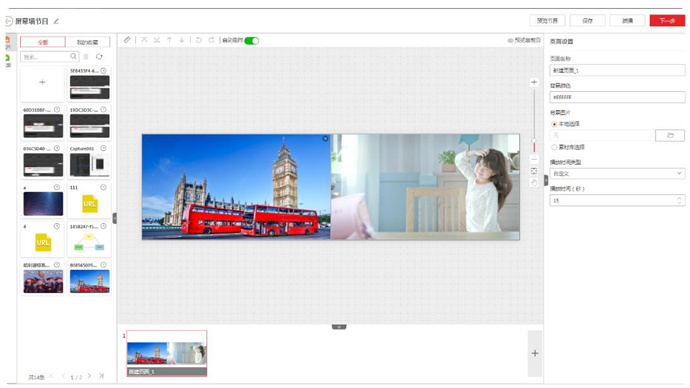Send layer to bottom with toolbar icon

[157, 40]
